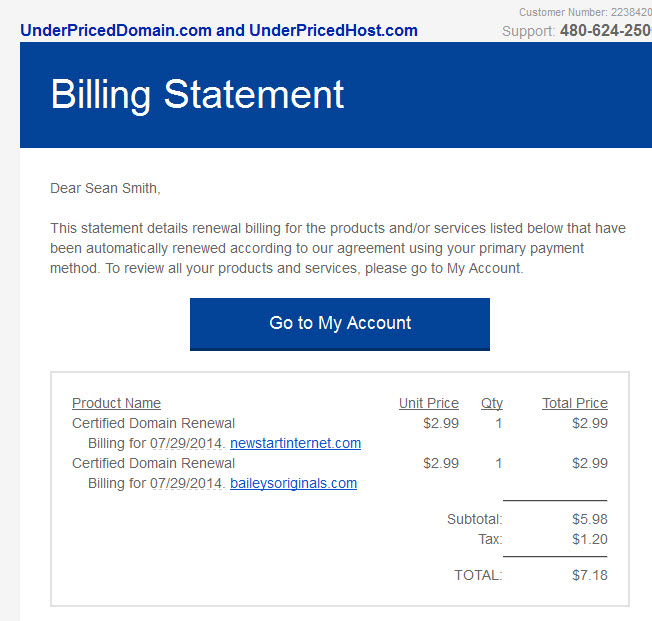Screen dimensions: 652x621
Task: Click the Go to My Account button
Action: (340, 324)
